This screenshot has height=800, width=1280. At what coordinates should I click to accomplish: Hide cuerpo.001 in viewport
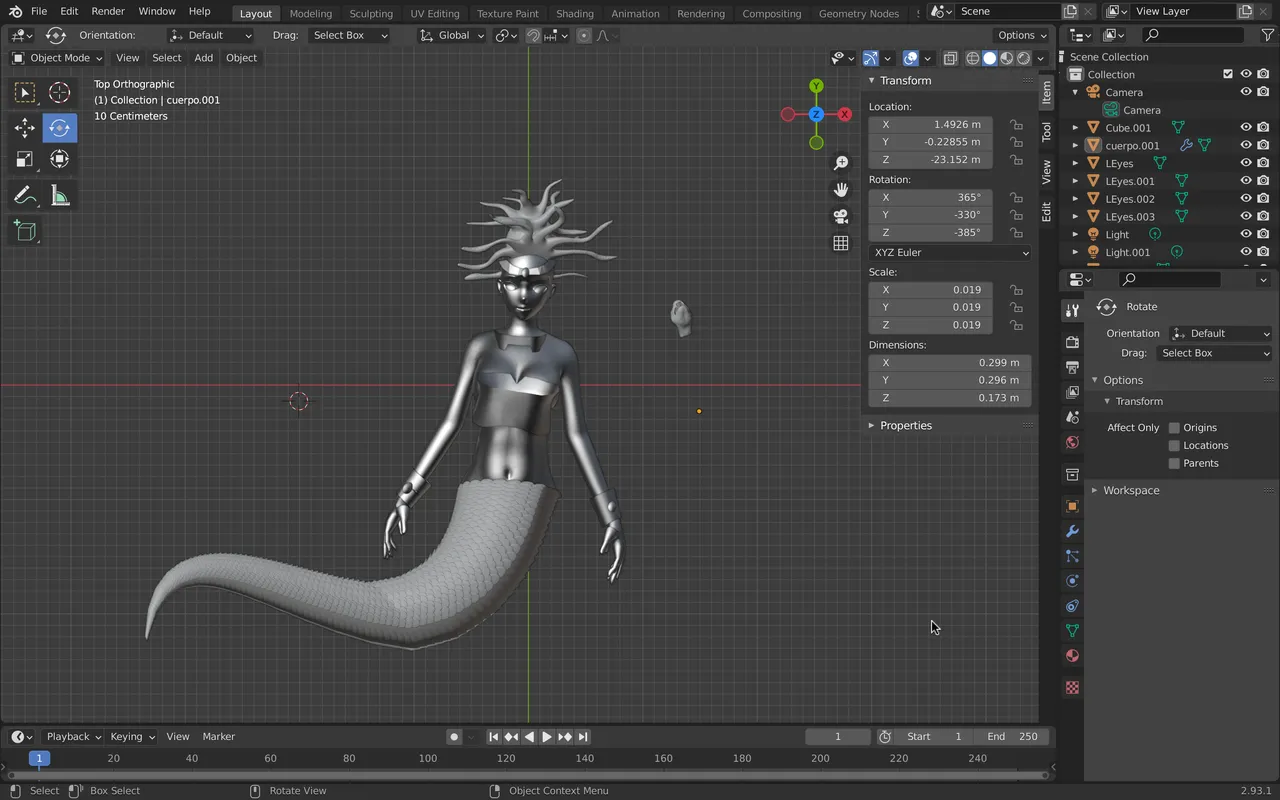coord(1246,146)
